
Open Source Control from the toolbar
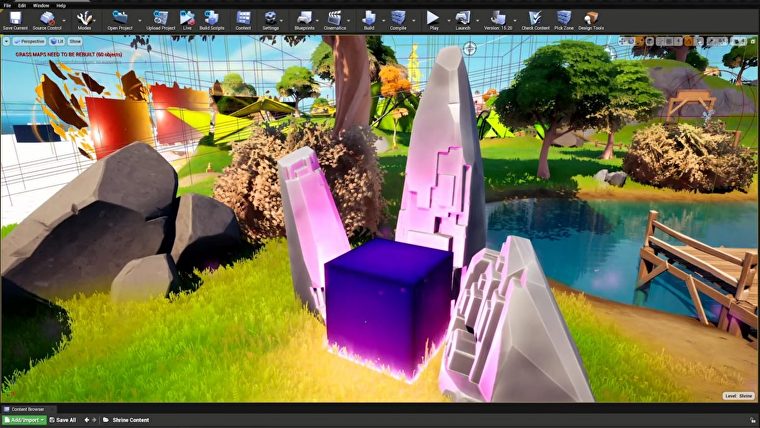47,21
